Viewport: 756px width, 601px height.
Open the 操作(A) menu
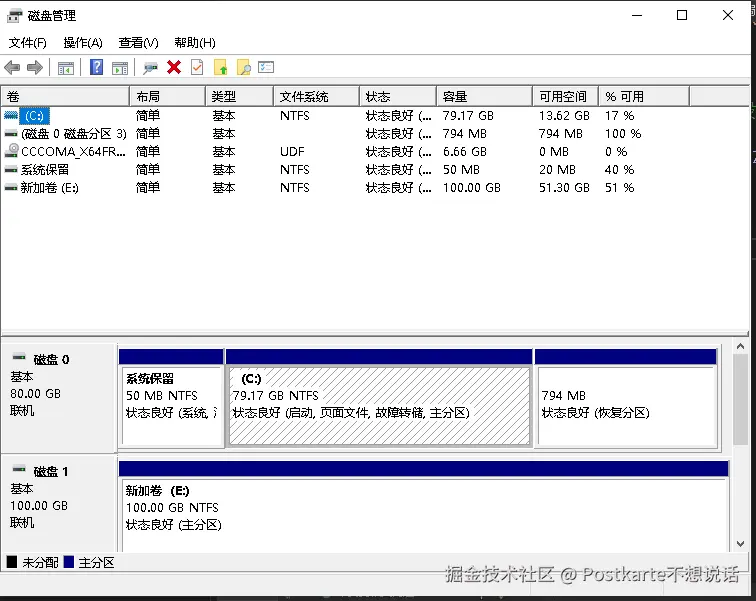click(x=83, y=43)
